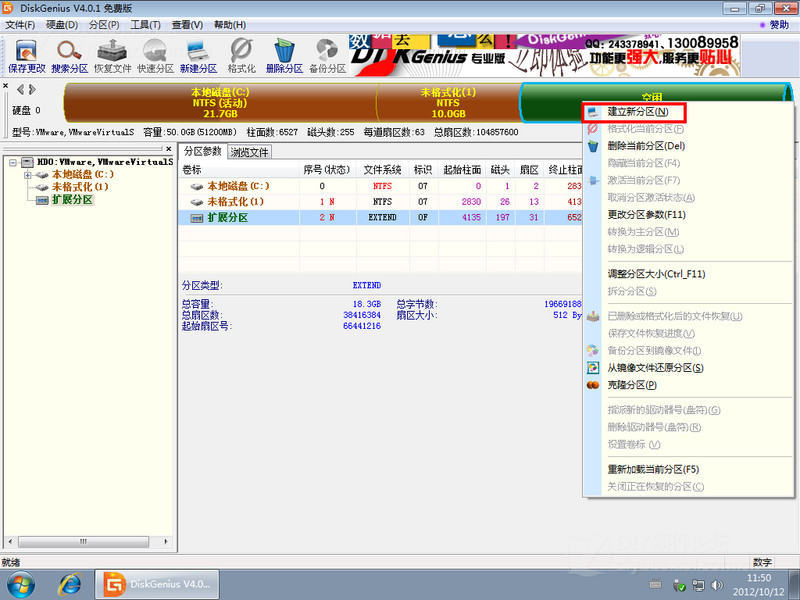Select 本地磁盘(C:) row in partition table
800x600 pixels.
tap(381, 186)
